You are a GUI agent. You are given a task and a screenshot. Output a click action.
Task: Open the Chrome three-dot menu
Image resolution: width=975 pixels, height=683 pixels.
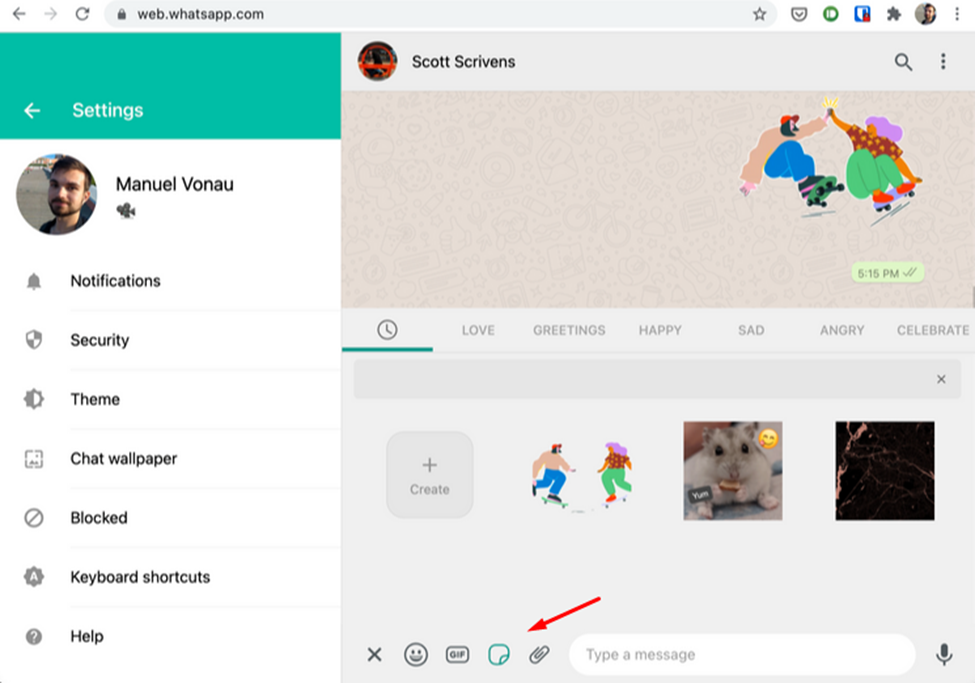(x=957, y=14)
